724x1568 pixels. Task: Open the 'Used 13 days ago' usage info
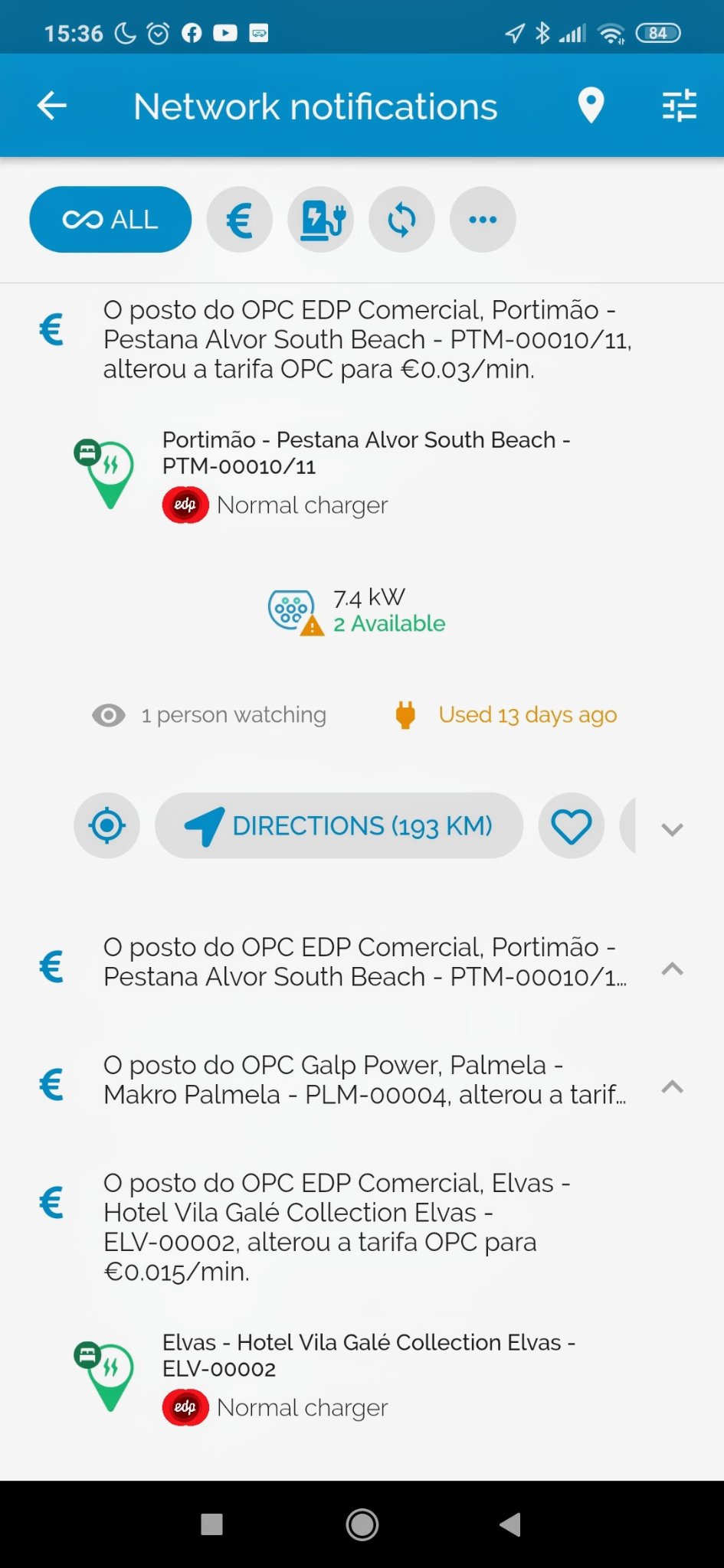coord(527,715)
